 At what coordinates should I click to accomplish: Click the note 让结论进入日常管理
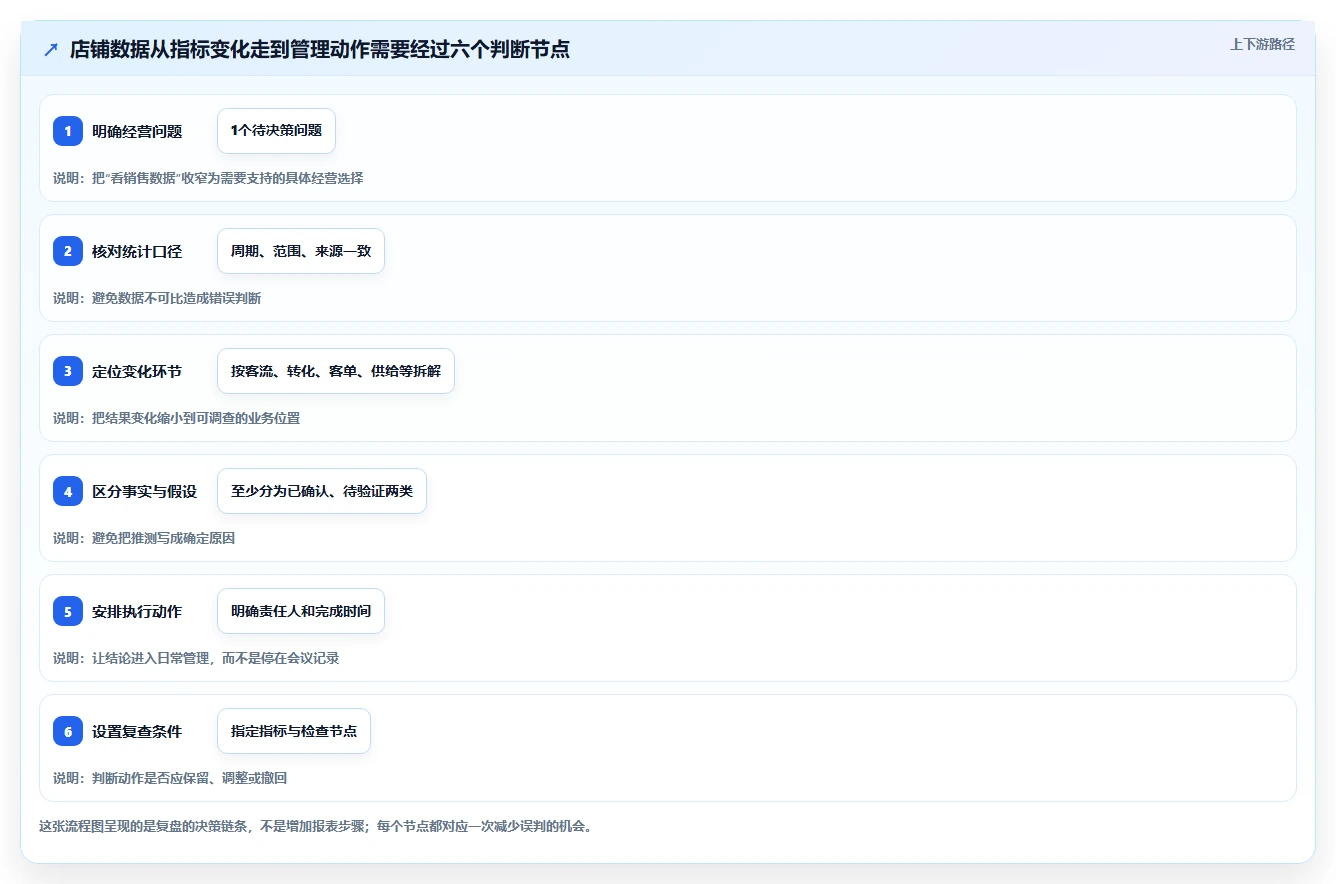pos(196,658)
